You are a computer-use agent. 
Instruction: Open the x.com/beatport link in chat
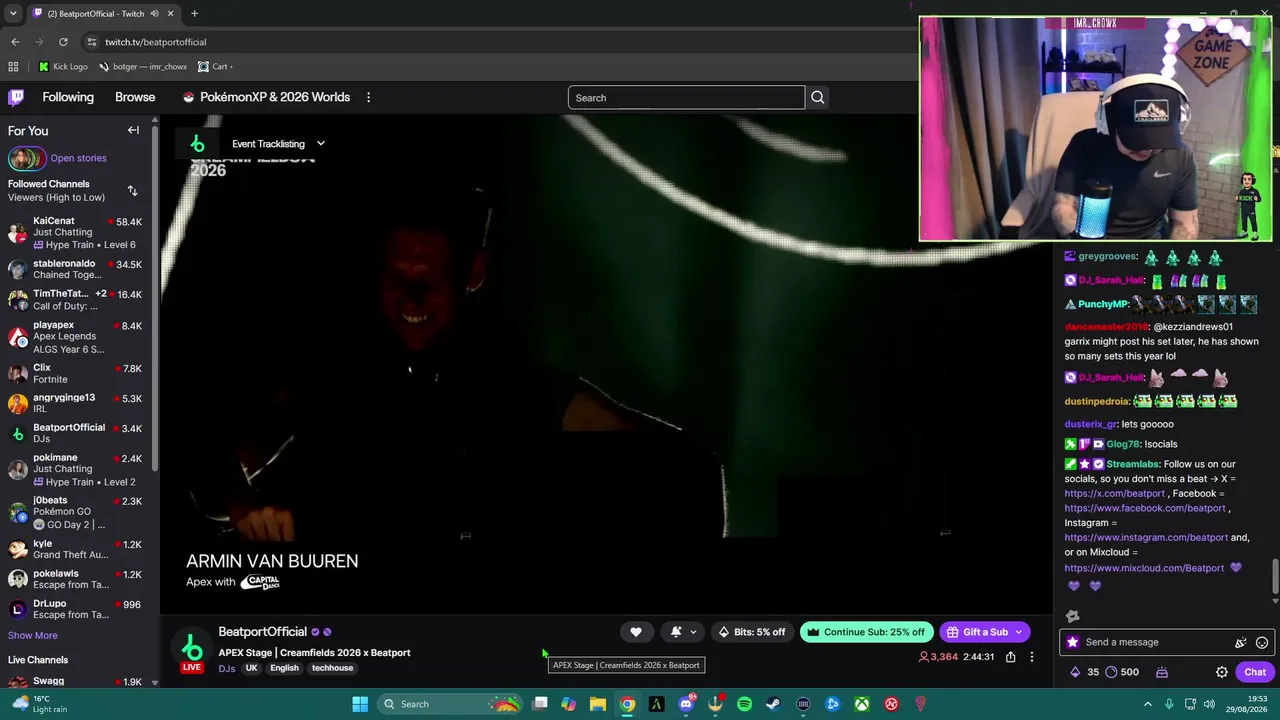(x=1114, y=493)
